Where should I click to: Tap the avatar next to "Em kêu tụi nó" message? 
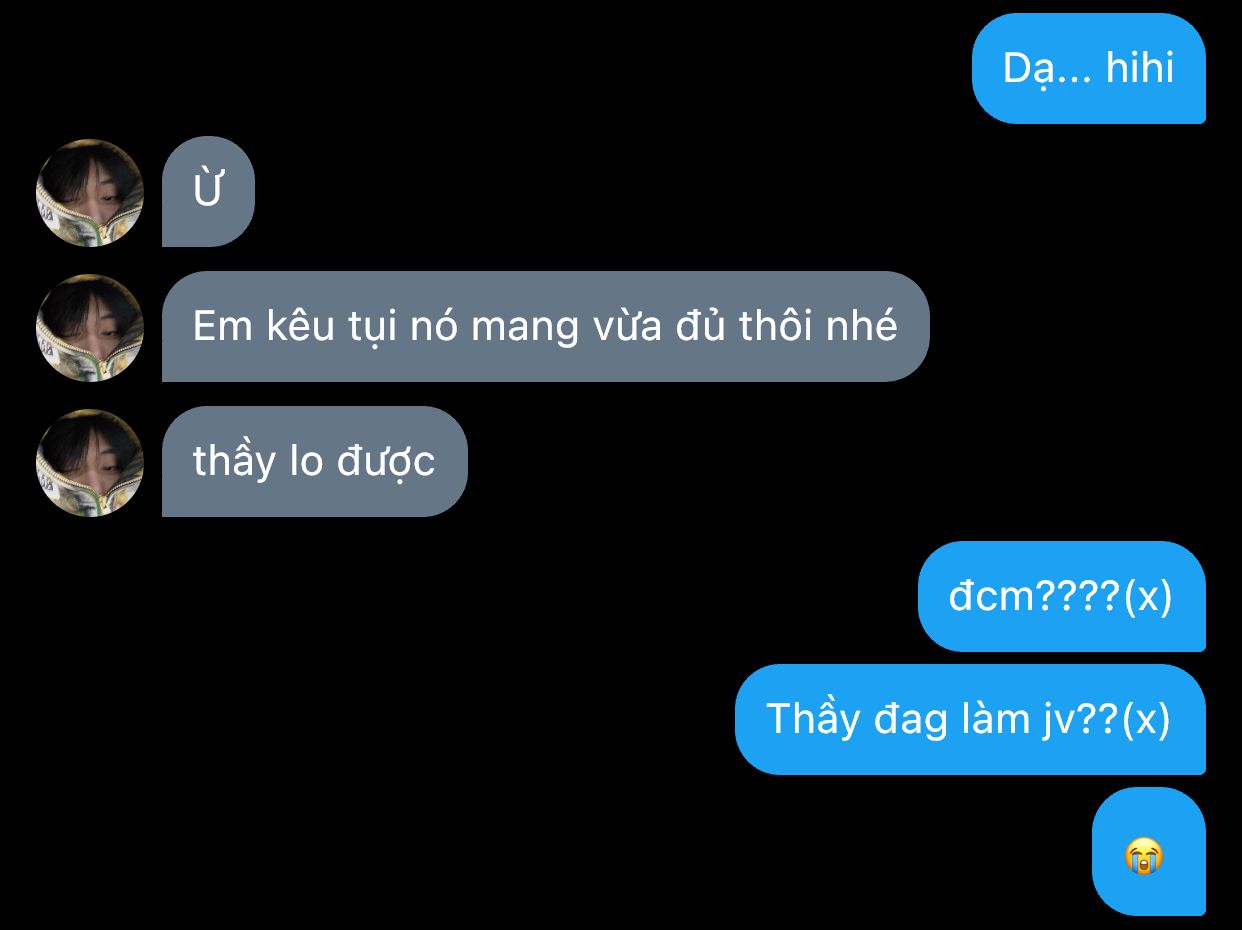90,327
